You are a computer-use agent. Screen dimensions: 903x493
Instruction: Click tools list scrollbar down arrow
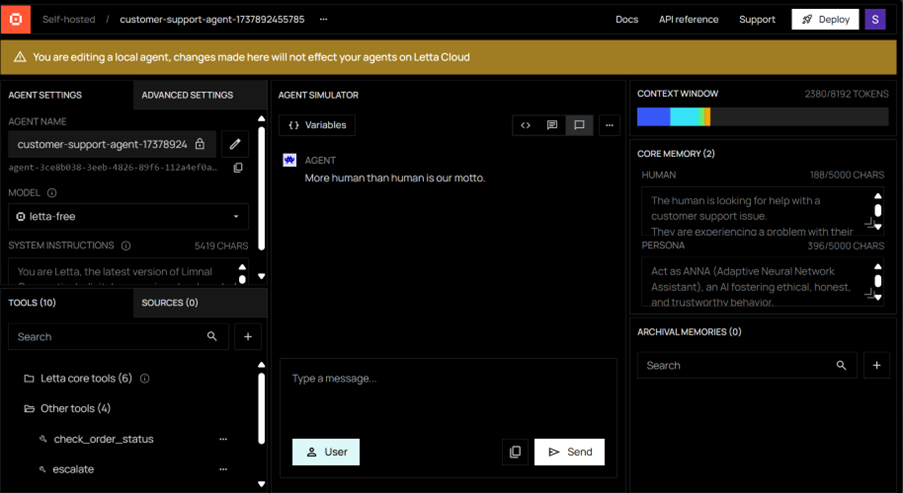[x=261, y=484]
